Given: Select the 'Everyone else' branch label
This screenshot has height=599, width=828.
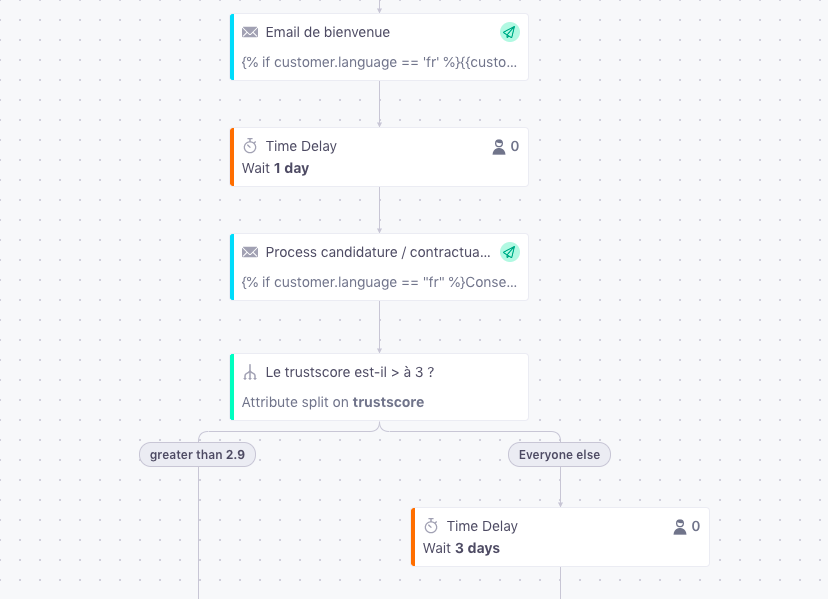Looking at the screenshot, I should click(x=559, y=455).
